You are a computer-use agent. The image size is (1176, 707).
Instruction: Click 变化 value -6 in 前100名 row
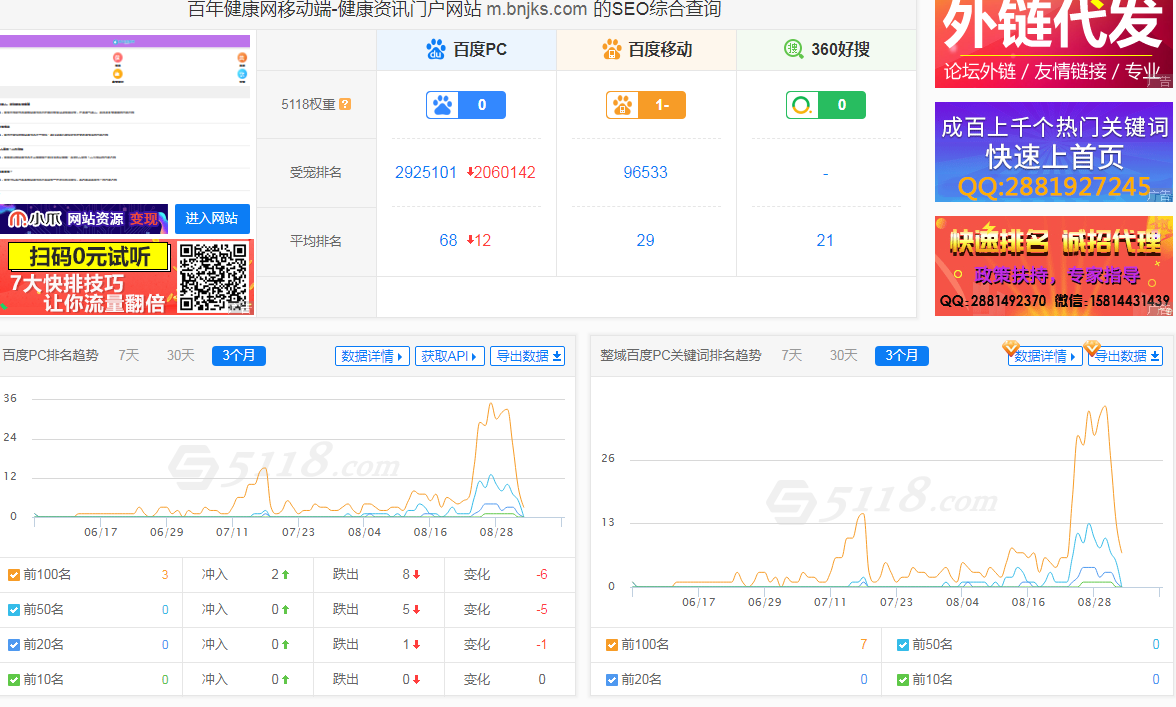[x=542, y=575]
